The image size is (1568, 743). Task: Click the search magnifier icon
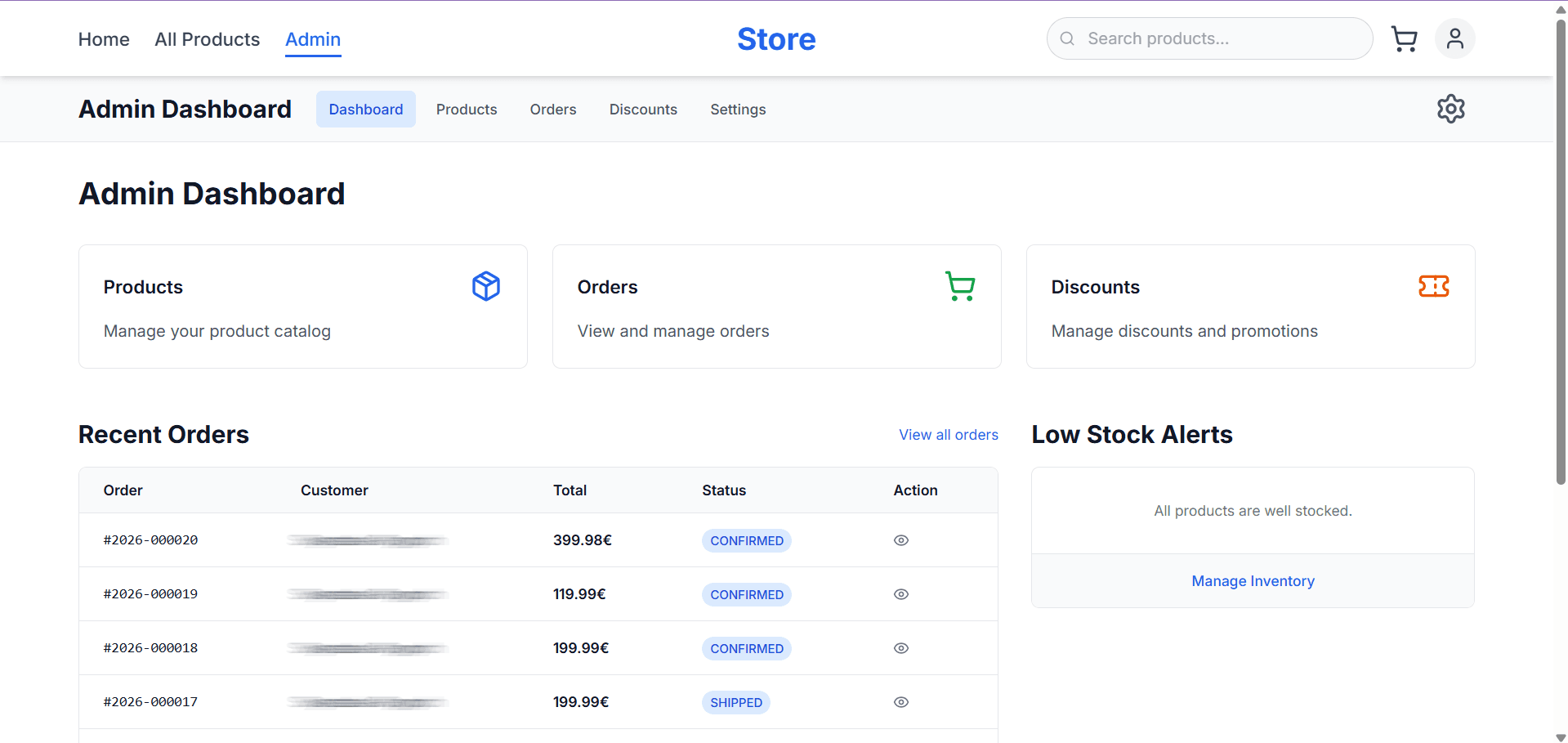[1067, 38]
